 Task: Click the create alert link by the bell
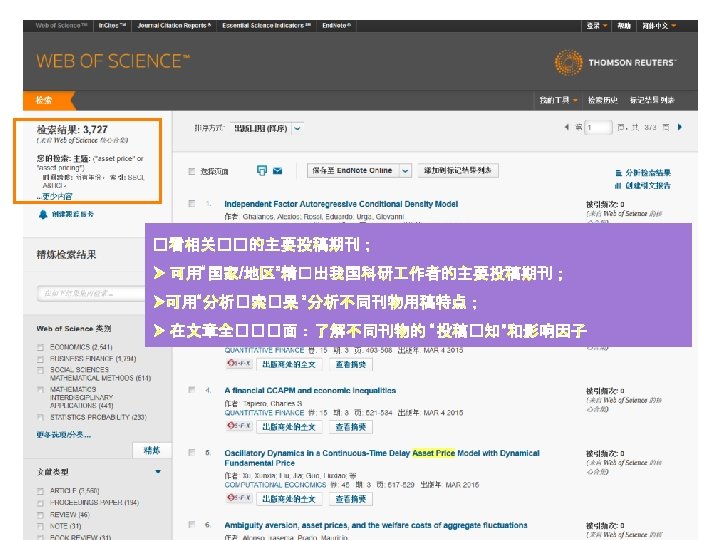[x=73, y=214]
